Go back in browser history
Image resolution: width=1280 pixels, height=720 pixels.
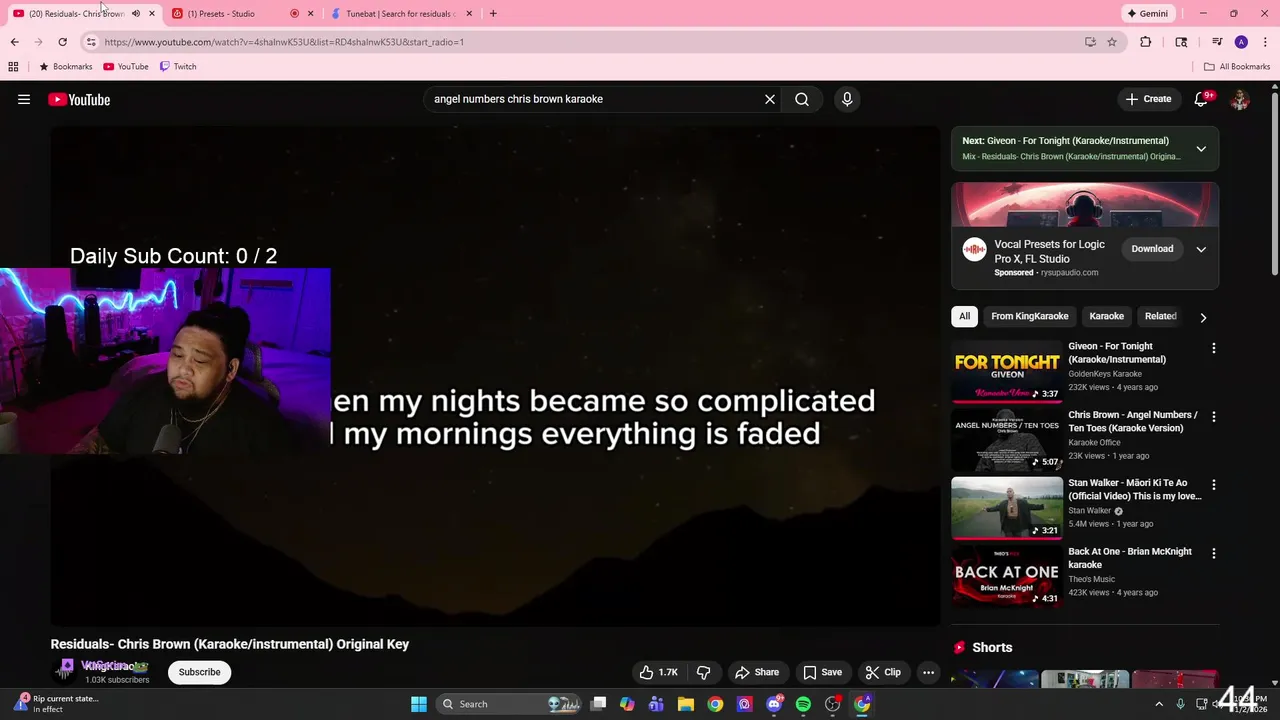14,42
